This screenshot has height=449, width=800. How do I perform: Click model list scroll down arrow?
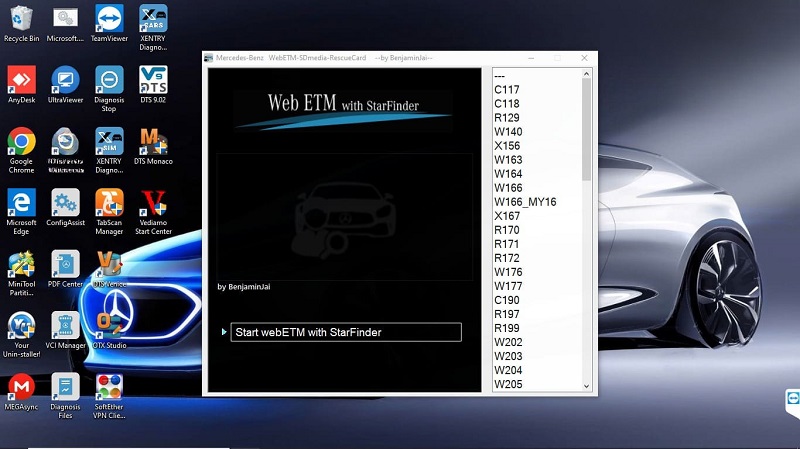pyautogui.click(x=586, y=386)
